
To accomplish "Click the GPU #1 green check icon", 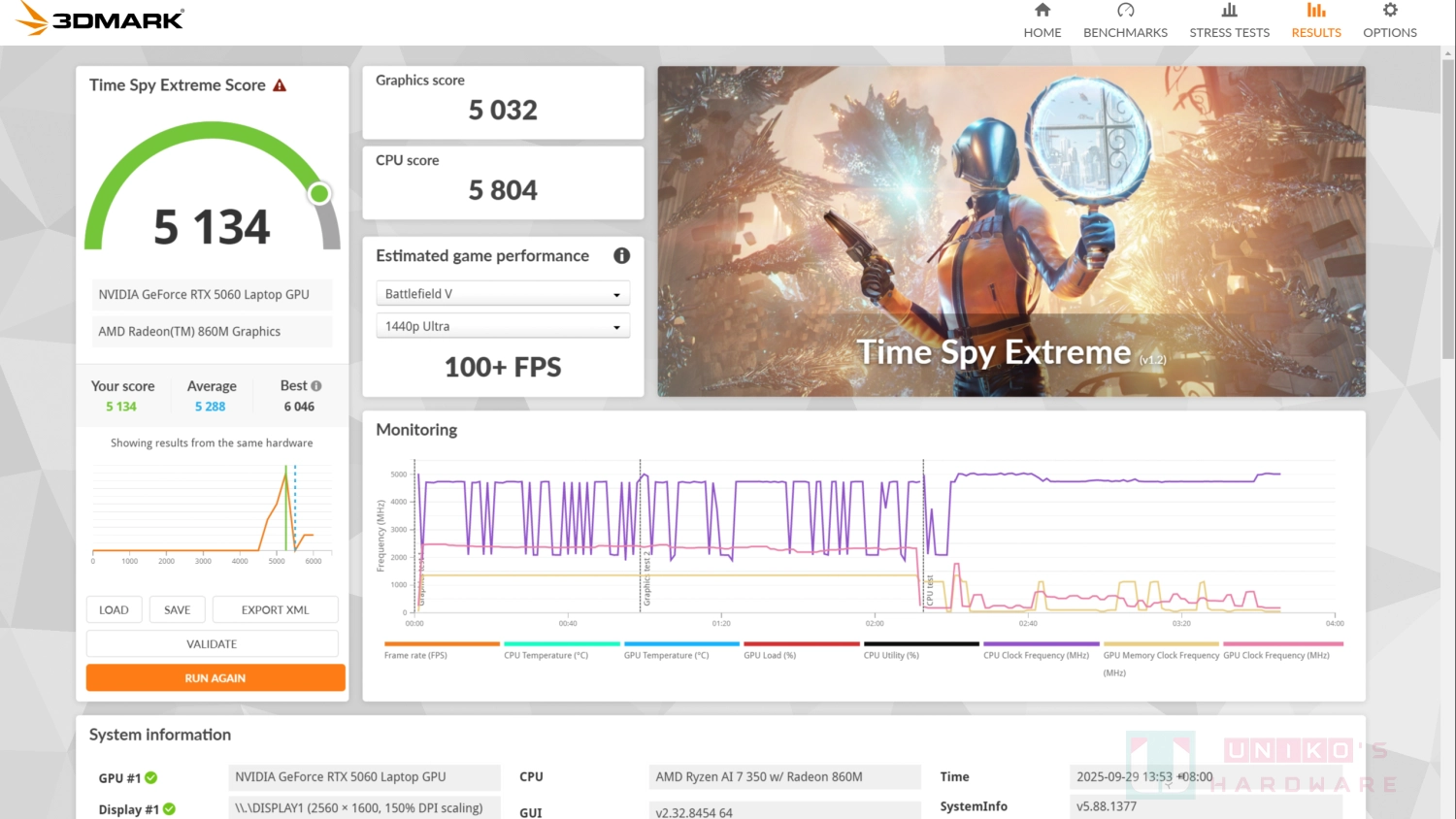I will [150, 777].
